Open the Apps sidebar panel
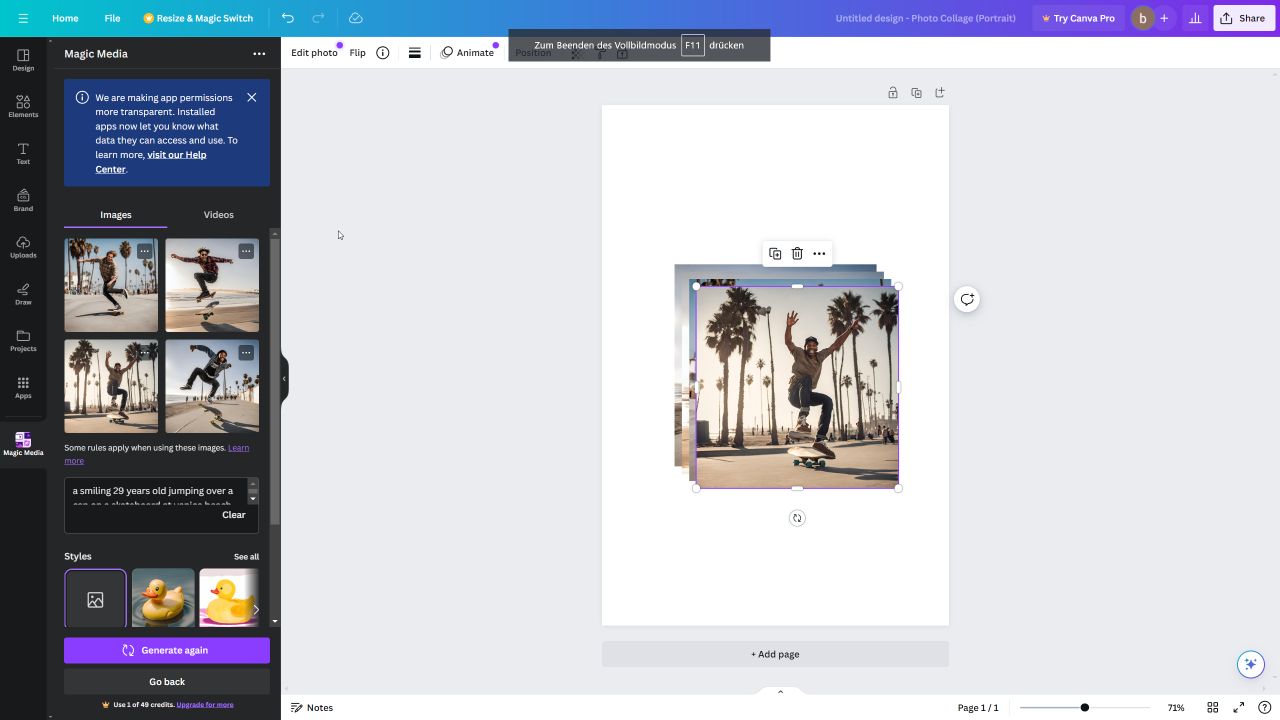1280x720 pixels. click(23, 388)
